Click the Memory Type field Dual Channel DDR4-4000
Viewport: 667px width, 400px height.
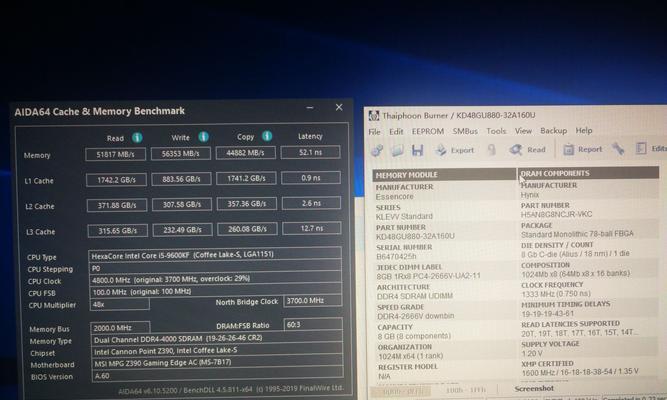coord(217,339)
